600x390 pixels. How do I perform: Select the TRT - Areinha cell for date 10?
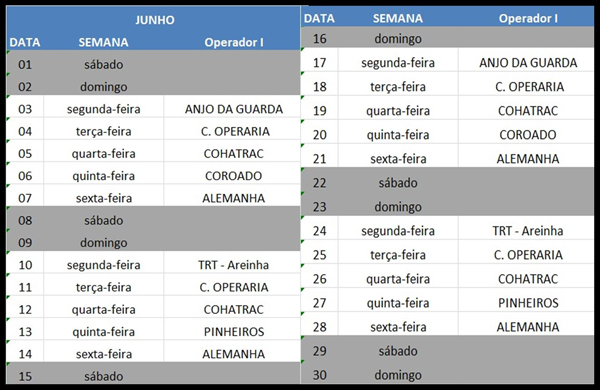pos(232,265)
